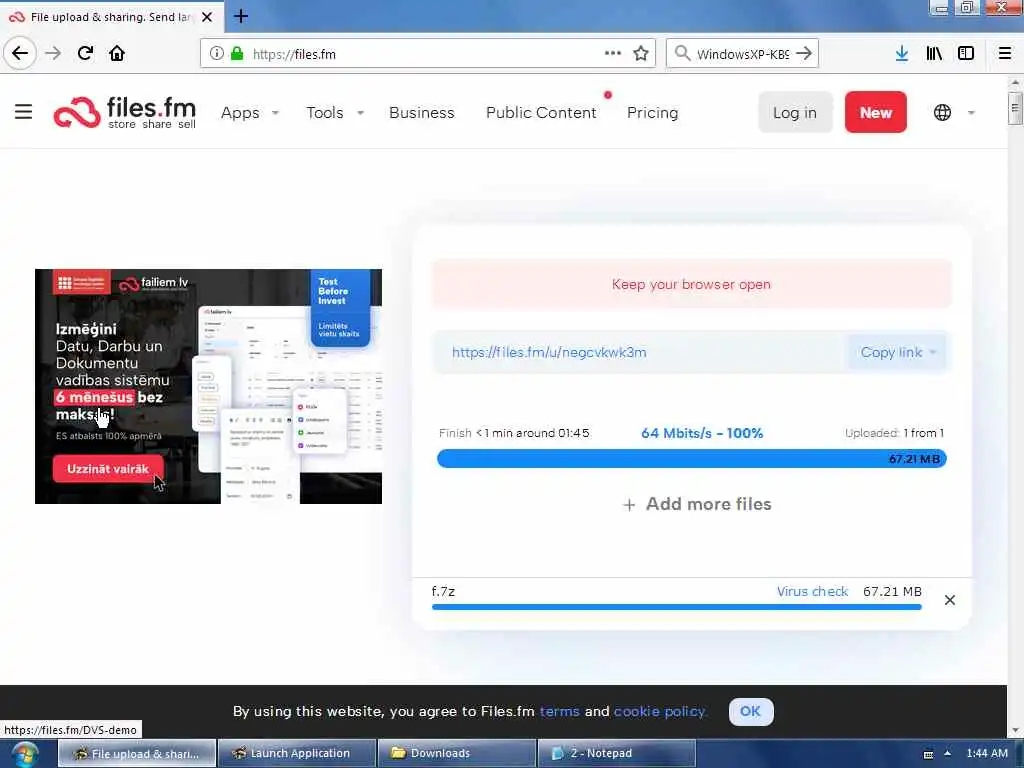1024x768 pixels.
Task: Click the f.7z file progress bar
Action: (x=676, y=607)
